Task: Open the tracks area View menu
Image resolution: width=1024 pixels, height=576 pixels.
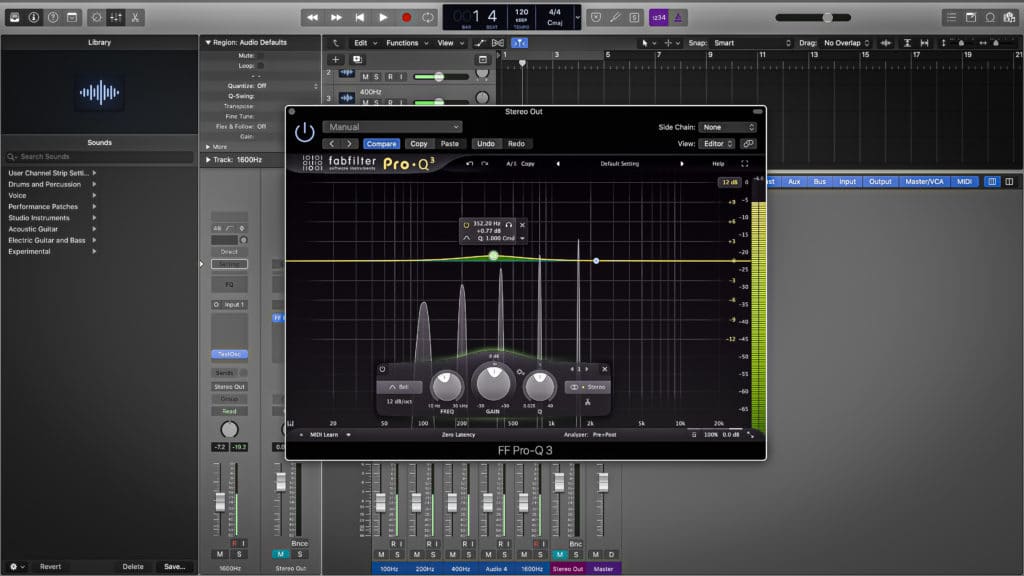Action: click(x=451, y=43)
